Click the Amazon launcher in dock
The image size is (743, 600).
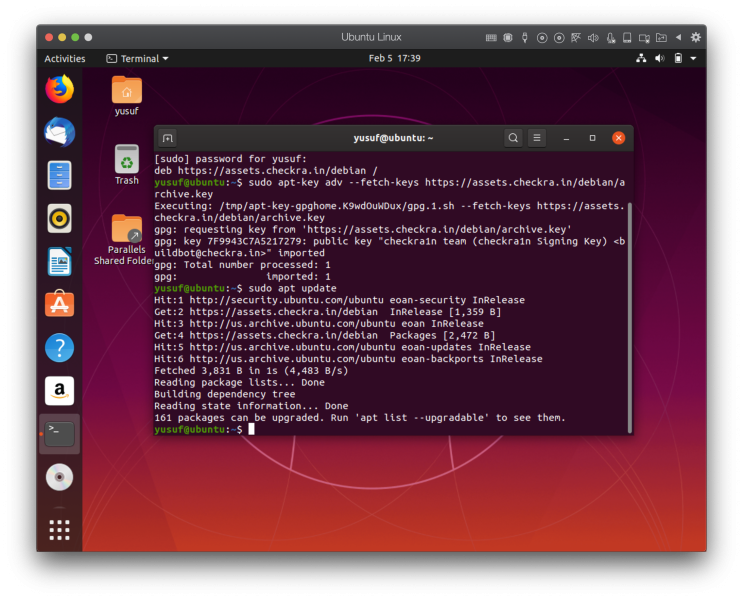tap(60, 391)
